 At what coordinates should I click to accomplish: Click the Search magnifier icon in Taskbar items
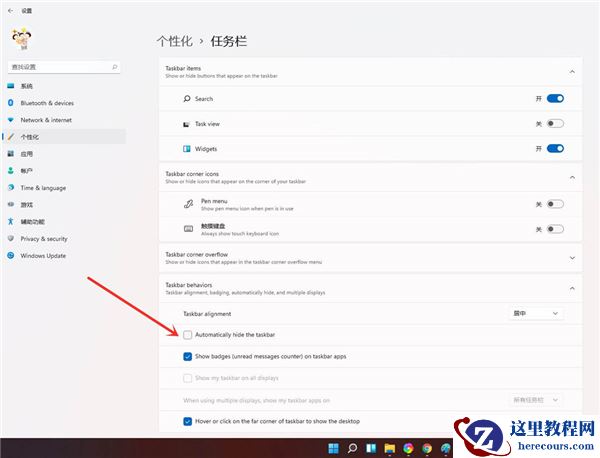pyautogui.click(x=187, y=99)
